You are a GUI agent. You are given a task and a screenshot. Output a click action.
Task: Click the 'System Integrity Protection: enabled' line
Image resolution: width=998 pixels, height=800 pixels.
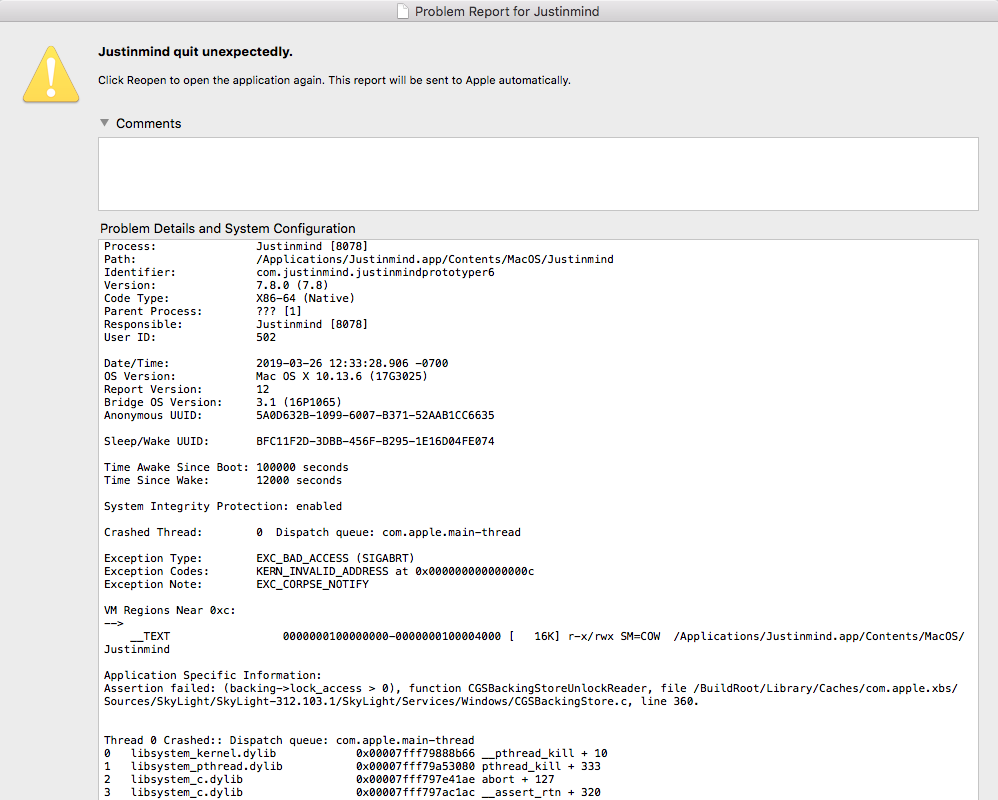pos(222,506)
